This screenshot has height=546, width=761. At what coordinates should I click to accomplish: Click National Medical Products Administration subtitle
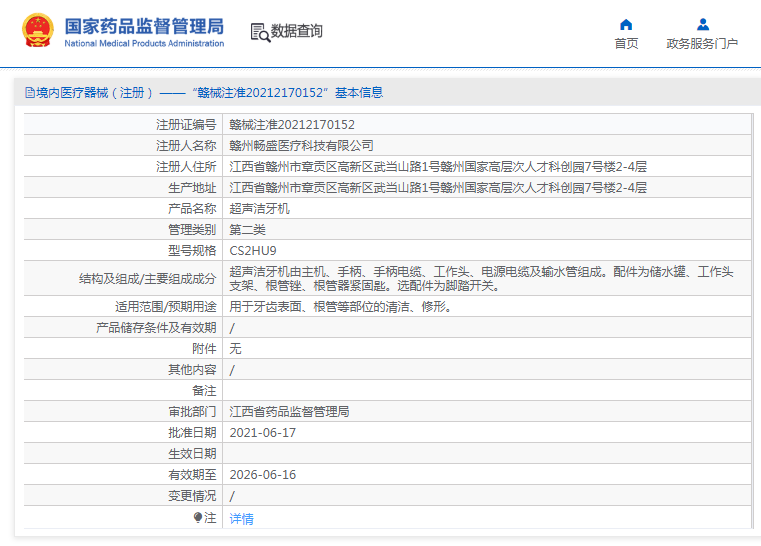144,43
